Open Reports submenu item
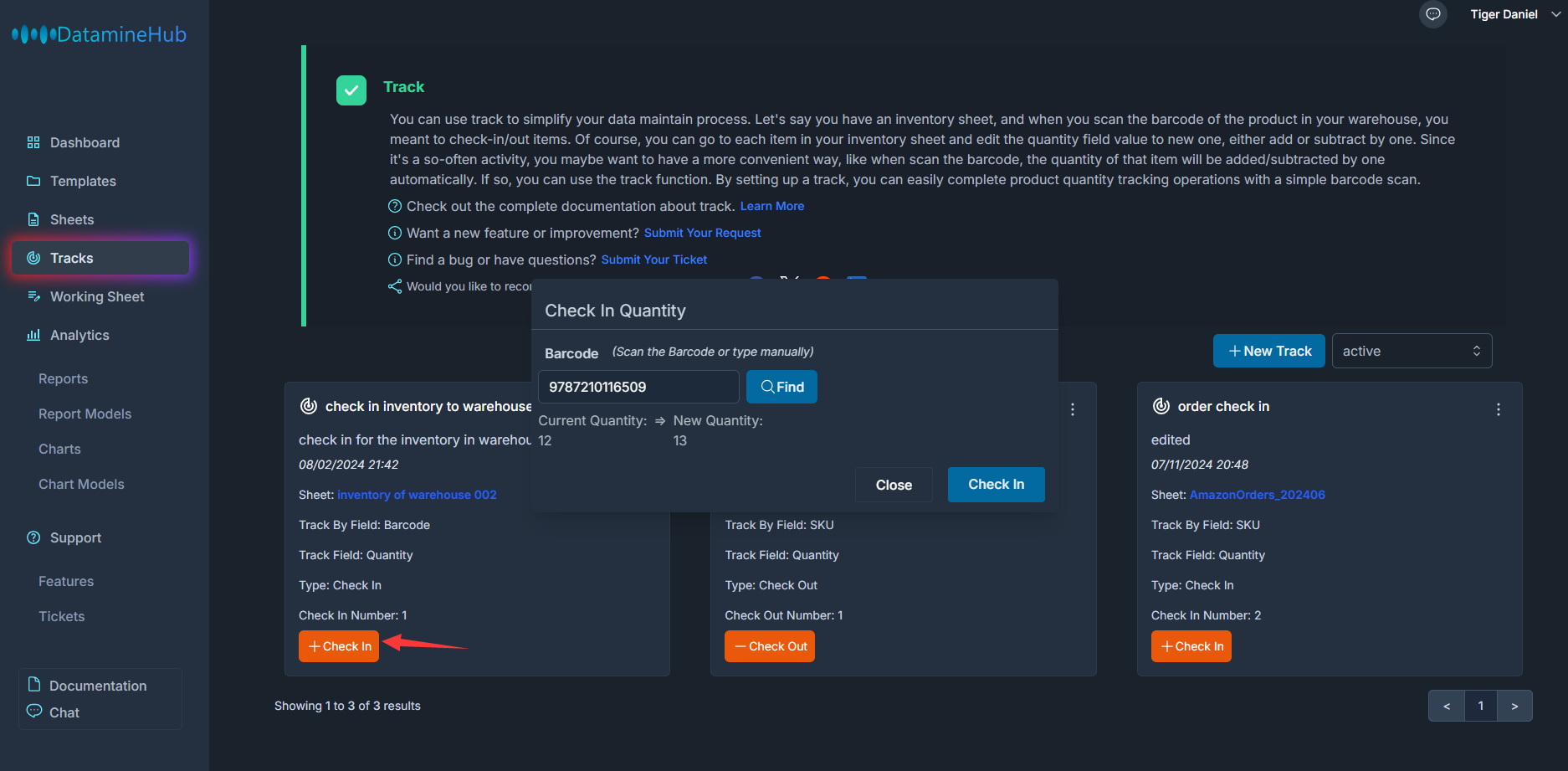The height and width of the screenshot is (771, 1568). click(x=63, y=378)
